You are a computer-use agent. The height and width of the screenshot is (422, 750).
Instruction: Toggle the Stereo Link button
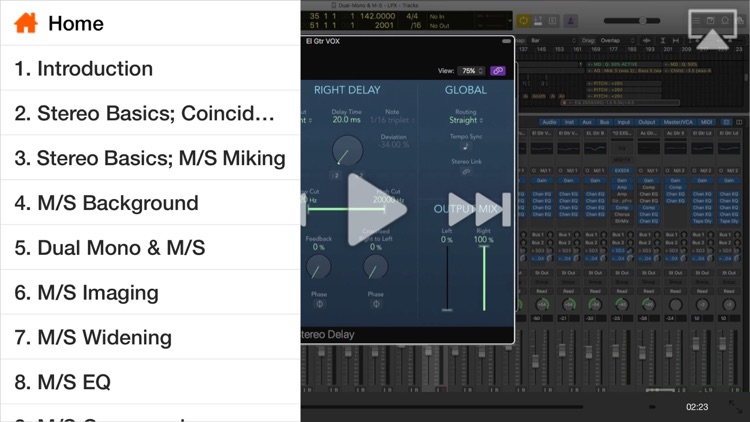click(x=466, y=171)
